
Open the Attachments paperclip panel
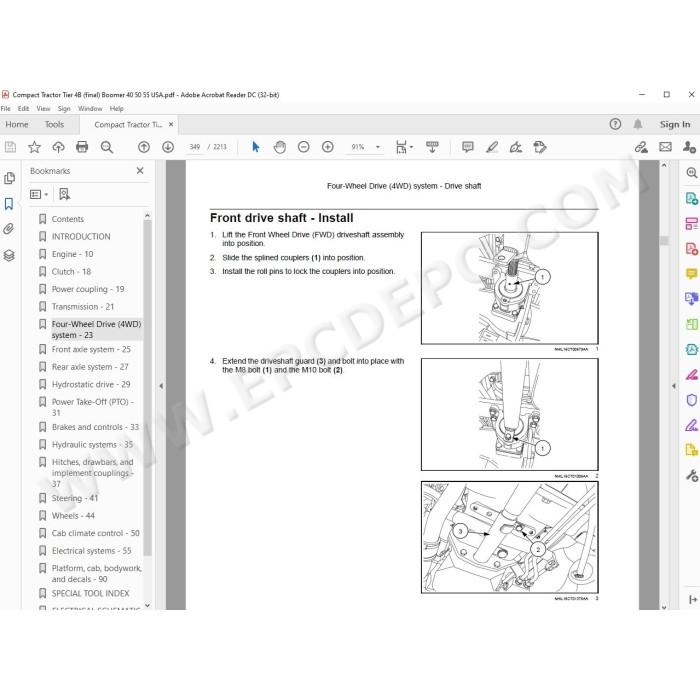point(9,229)
